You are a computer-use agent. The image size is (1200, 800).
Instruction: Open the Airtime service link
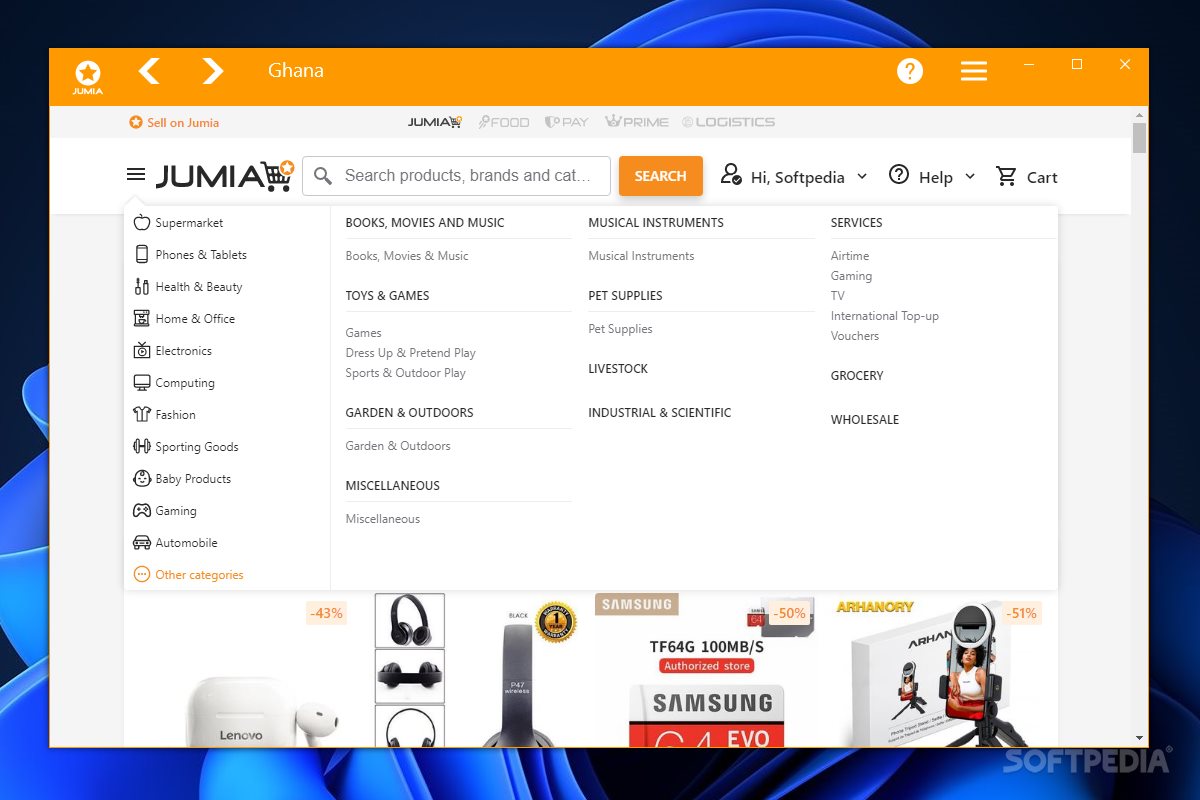click(x=850, y=256)
